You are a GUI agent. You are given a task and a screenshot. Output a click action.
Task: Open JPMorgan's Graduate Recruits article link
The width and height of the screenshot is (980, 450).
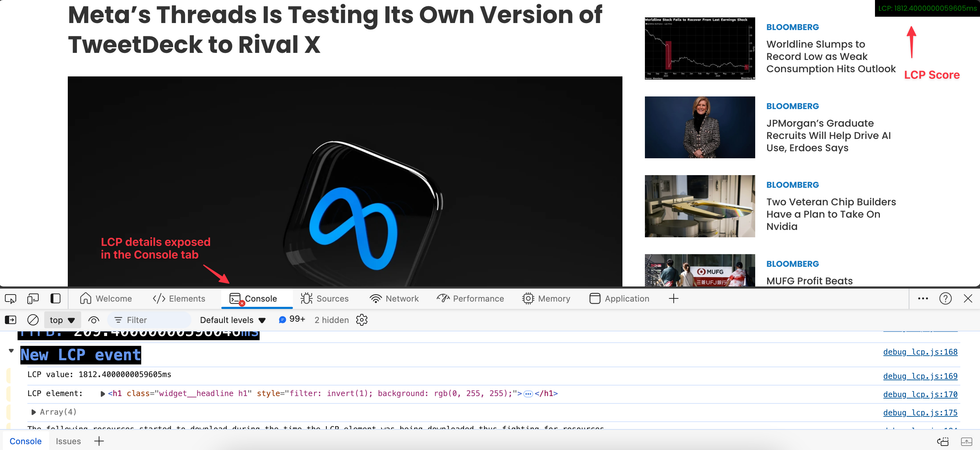click(829, 136)
